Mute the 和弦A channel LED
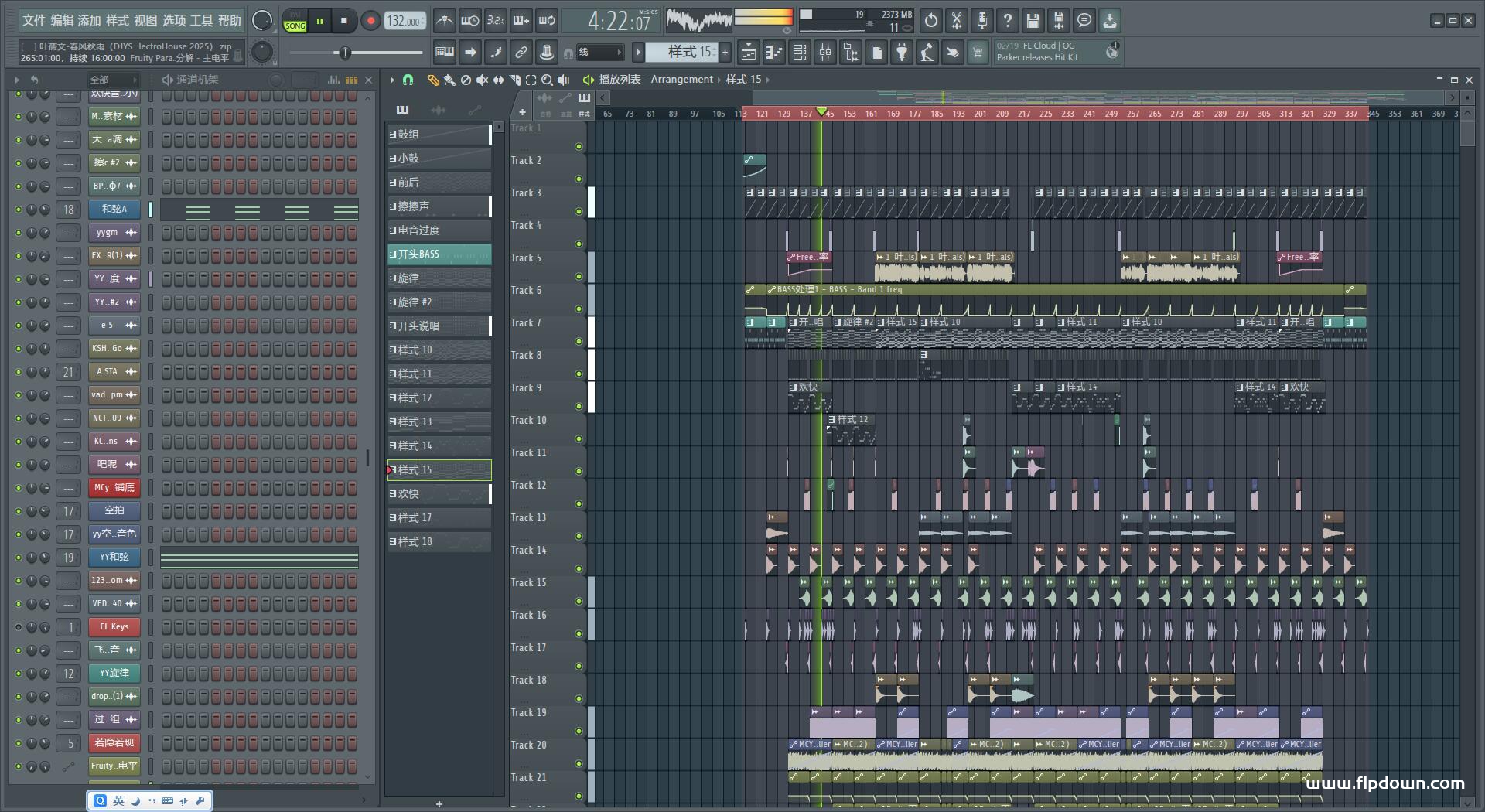The width and height of the screenshot is (1485, 812). pos(19,210)
